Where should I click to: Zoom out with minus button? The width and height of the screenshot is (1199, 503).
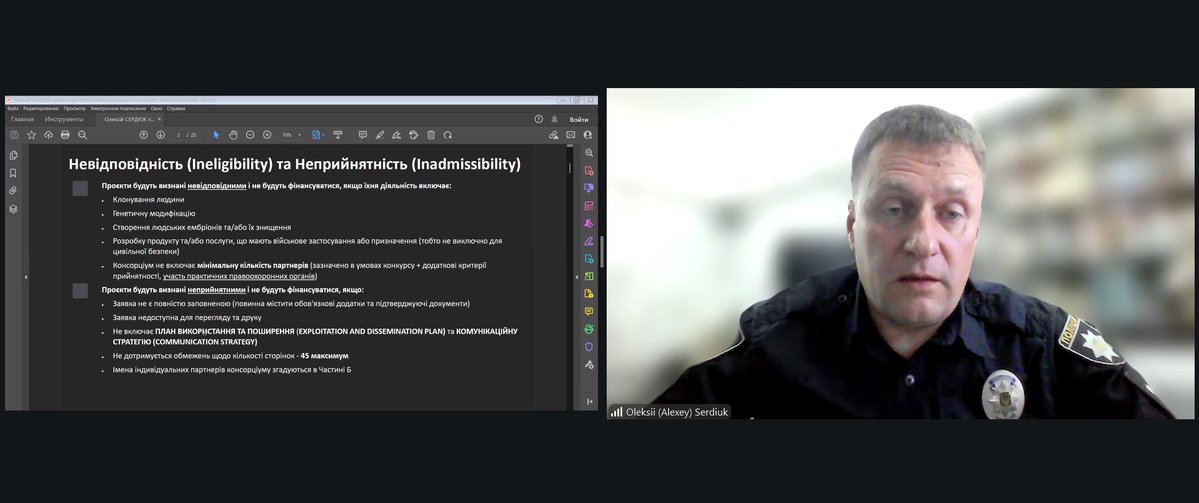click(250, 135)
